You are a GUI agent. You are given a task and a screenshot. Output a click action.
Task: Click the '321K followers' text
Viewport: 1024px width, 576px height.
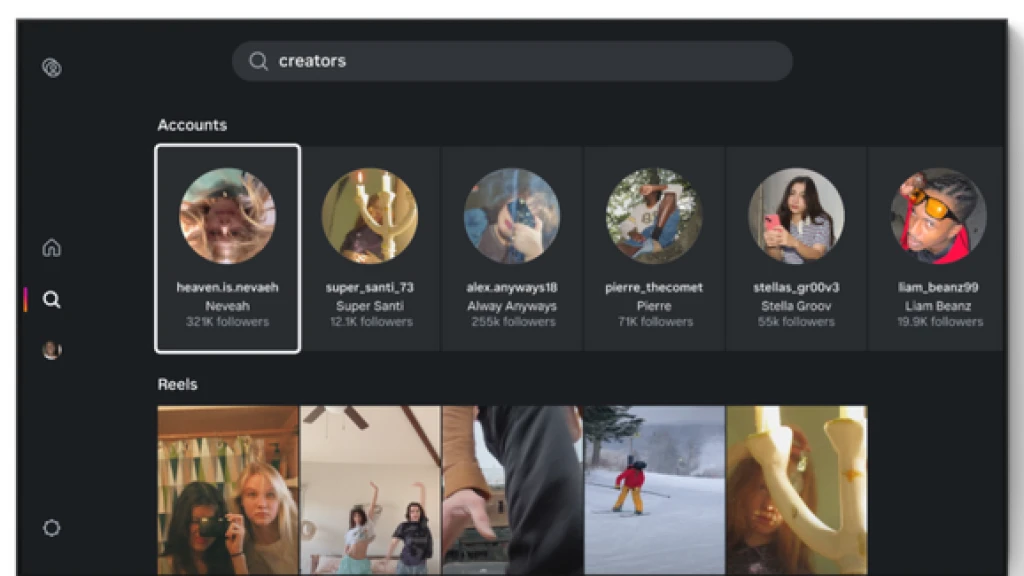(227, 321)
